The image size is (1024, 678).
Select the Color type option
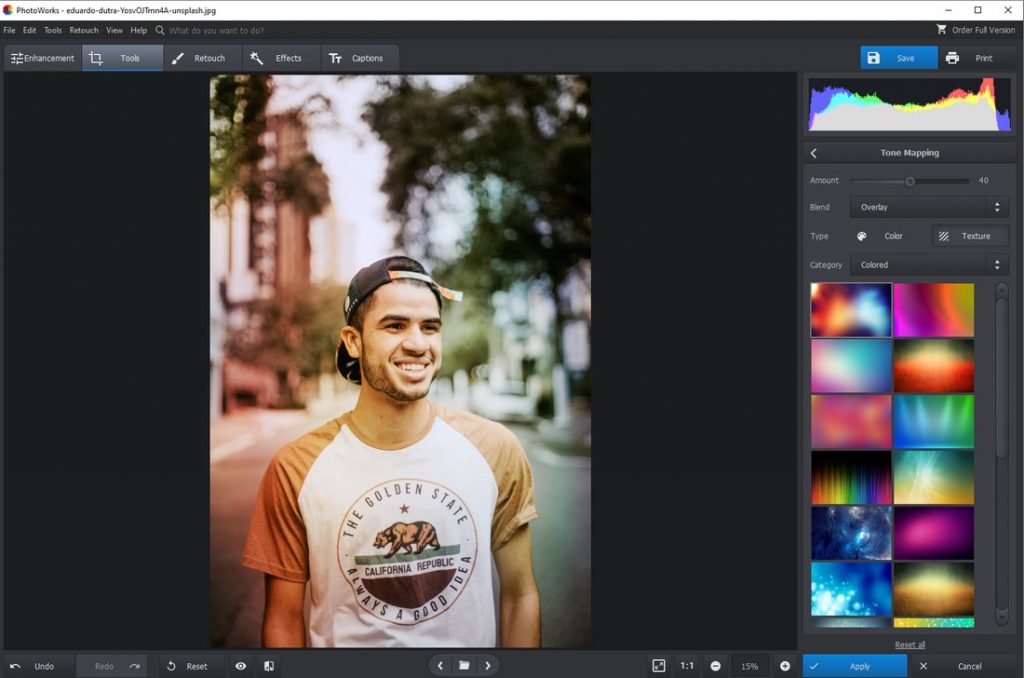coord(885,236)
